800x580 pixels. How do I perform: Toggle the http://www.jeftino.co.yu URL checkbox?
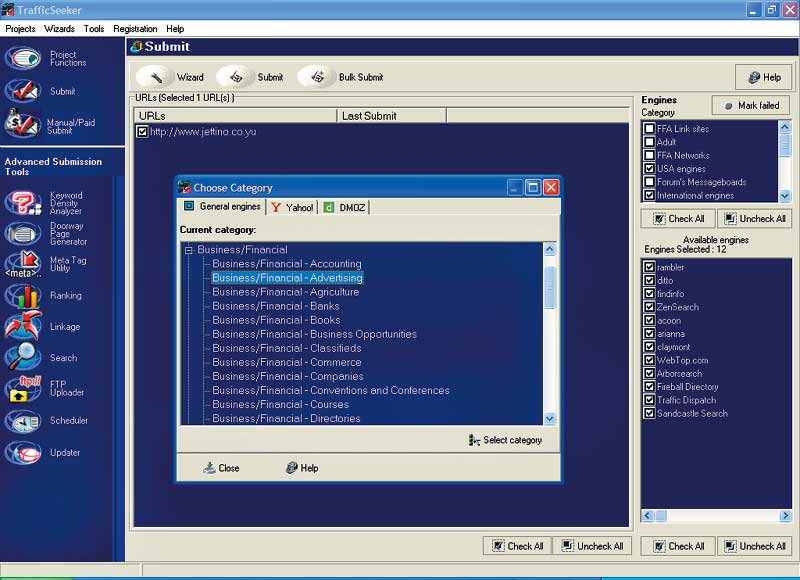[142, 132]
